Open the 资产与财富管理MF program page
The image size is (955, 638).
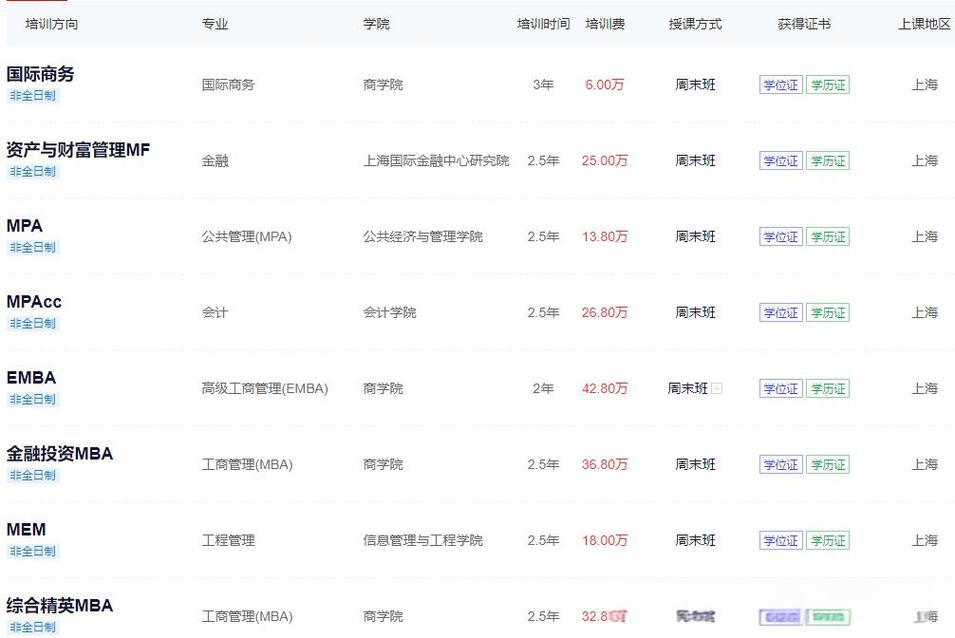(79, 150)
